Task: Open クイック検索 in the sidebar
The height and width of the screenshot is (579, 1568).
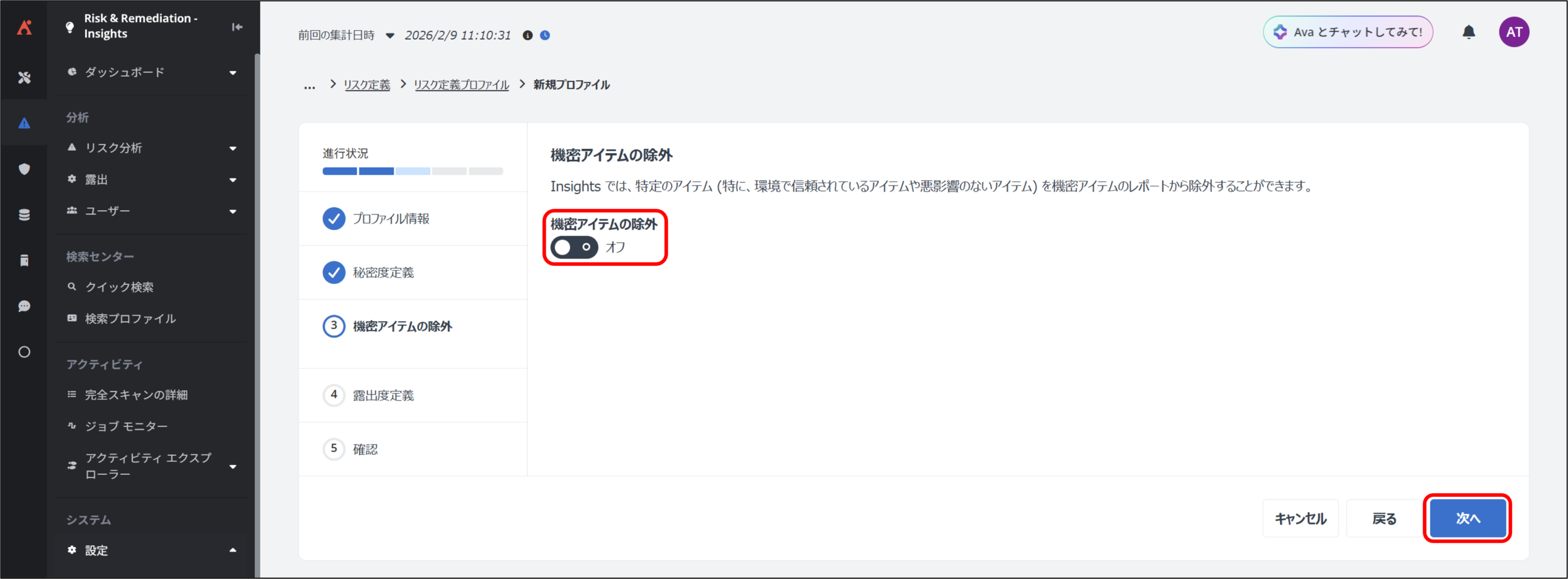Action: tap(119, 287)
